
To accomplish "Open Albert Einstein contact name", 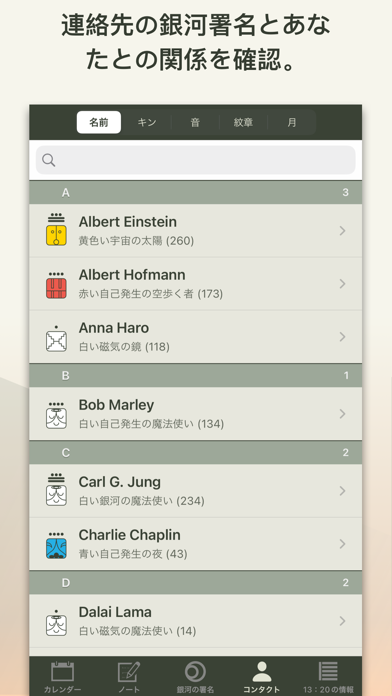I will coord(127,221).
